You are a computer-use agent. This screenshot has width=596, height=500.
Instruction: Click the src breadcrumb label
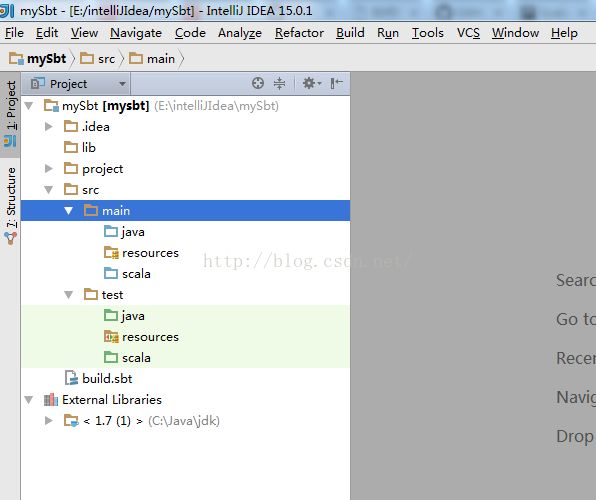106,59
